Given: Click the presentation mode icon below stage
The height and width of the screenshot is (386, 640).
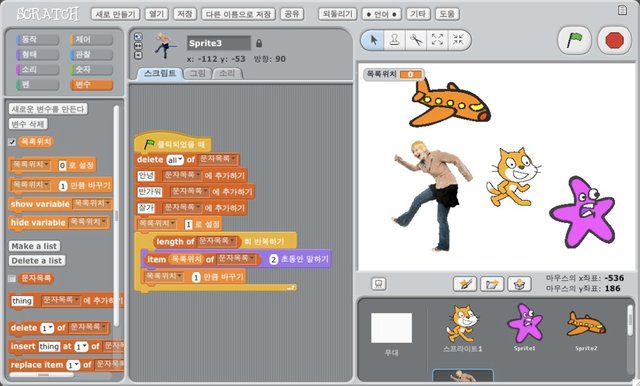Looking at the screenshot, I should click(x=378, y=284).
